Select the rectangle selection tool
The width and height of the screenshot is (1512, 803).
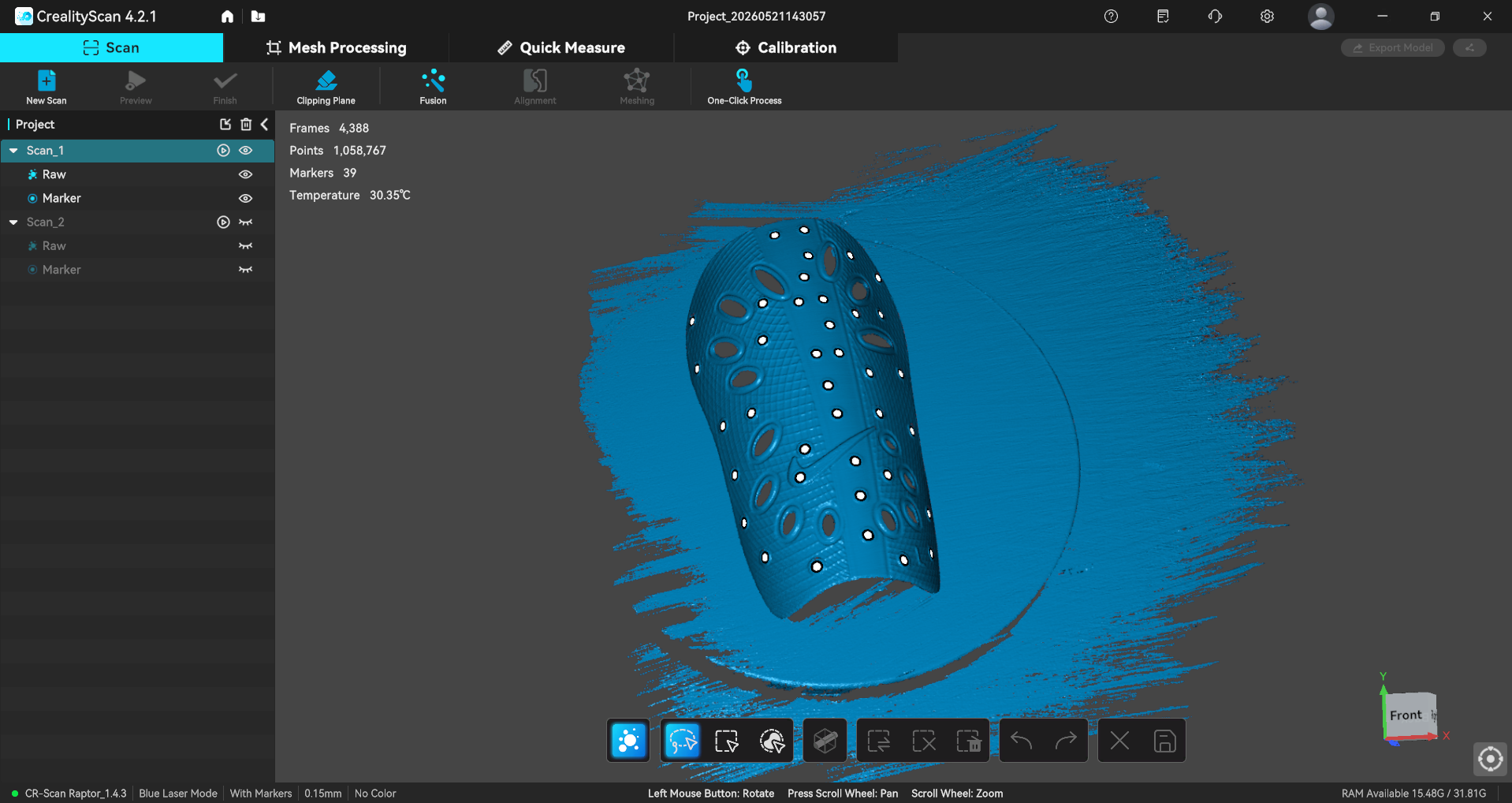coord(726,741)
